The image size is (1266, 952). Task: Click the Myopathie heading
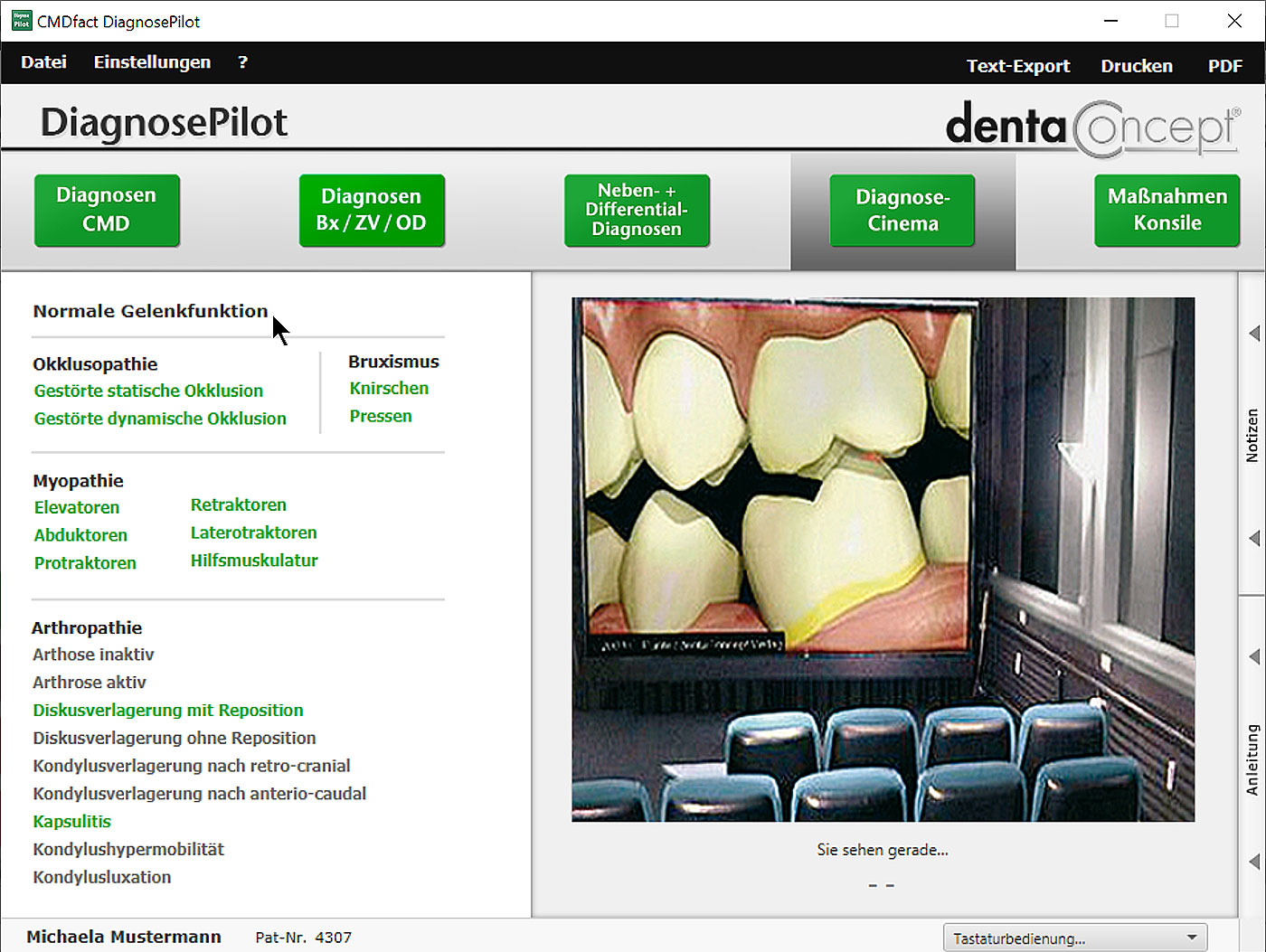[79, 481]
